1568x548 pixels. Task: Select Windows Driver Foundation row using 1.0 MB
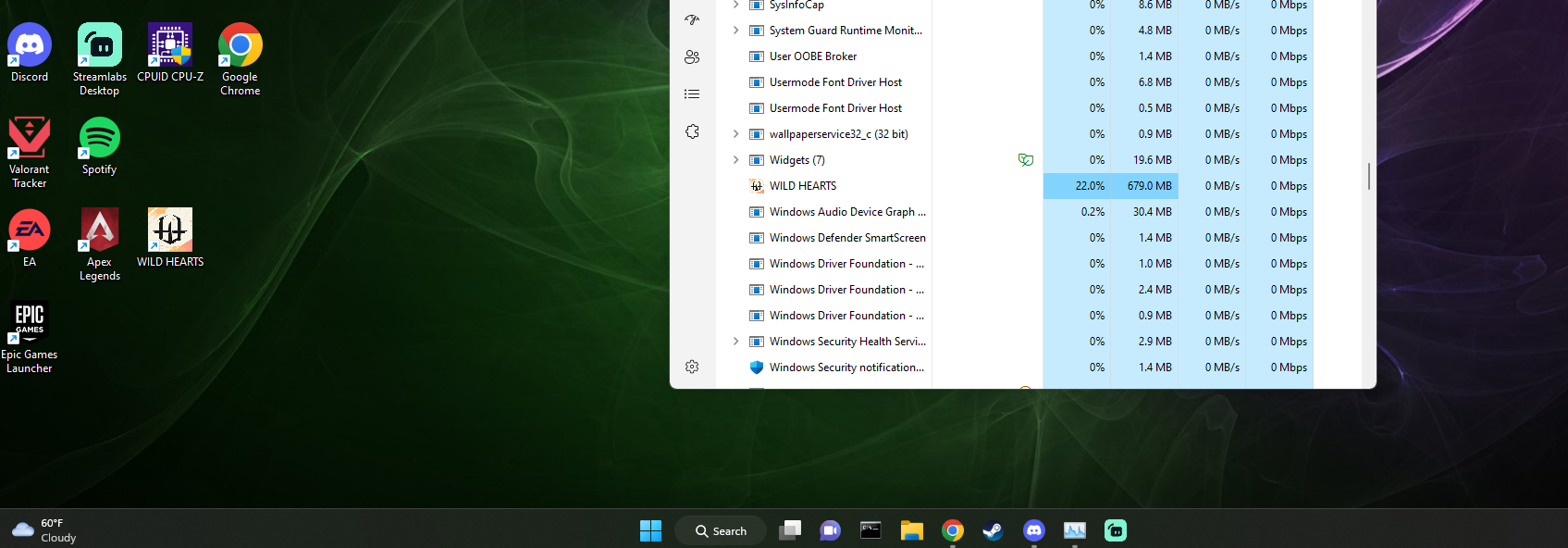point(1015,264)
